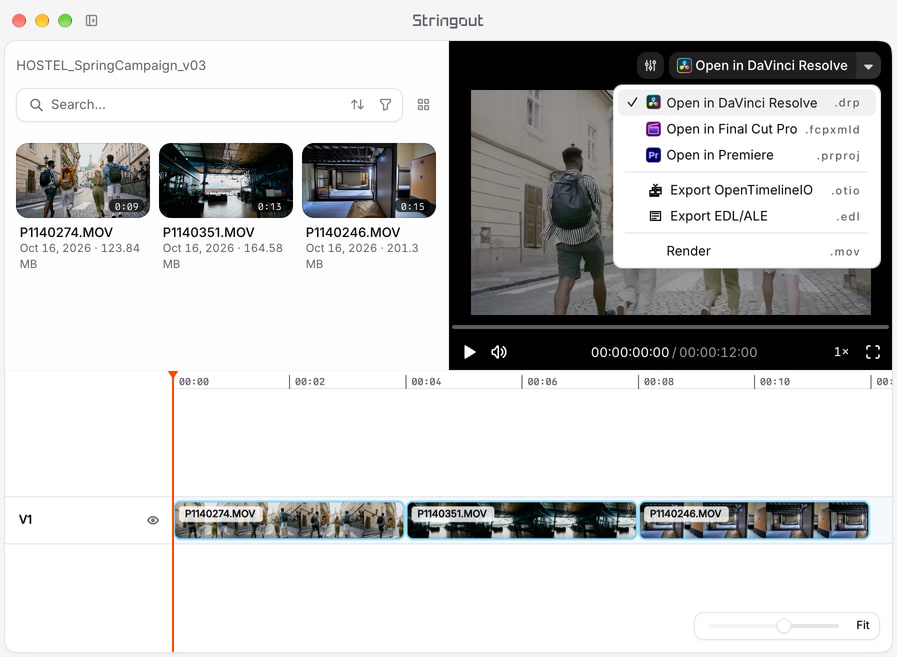Screen dimensions: 897x657
Task: Click the EDL/ALE export icon
Action: [656, 216]
